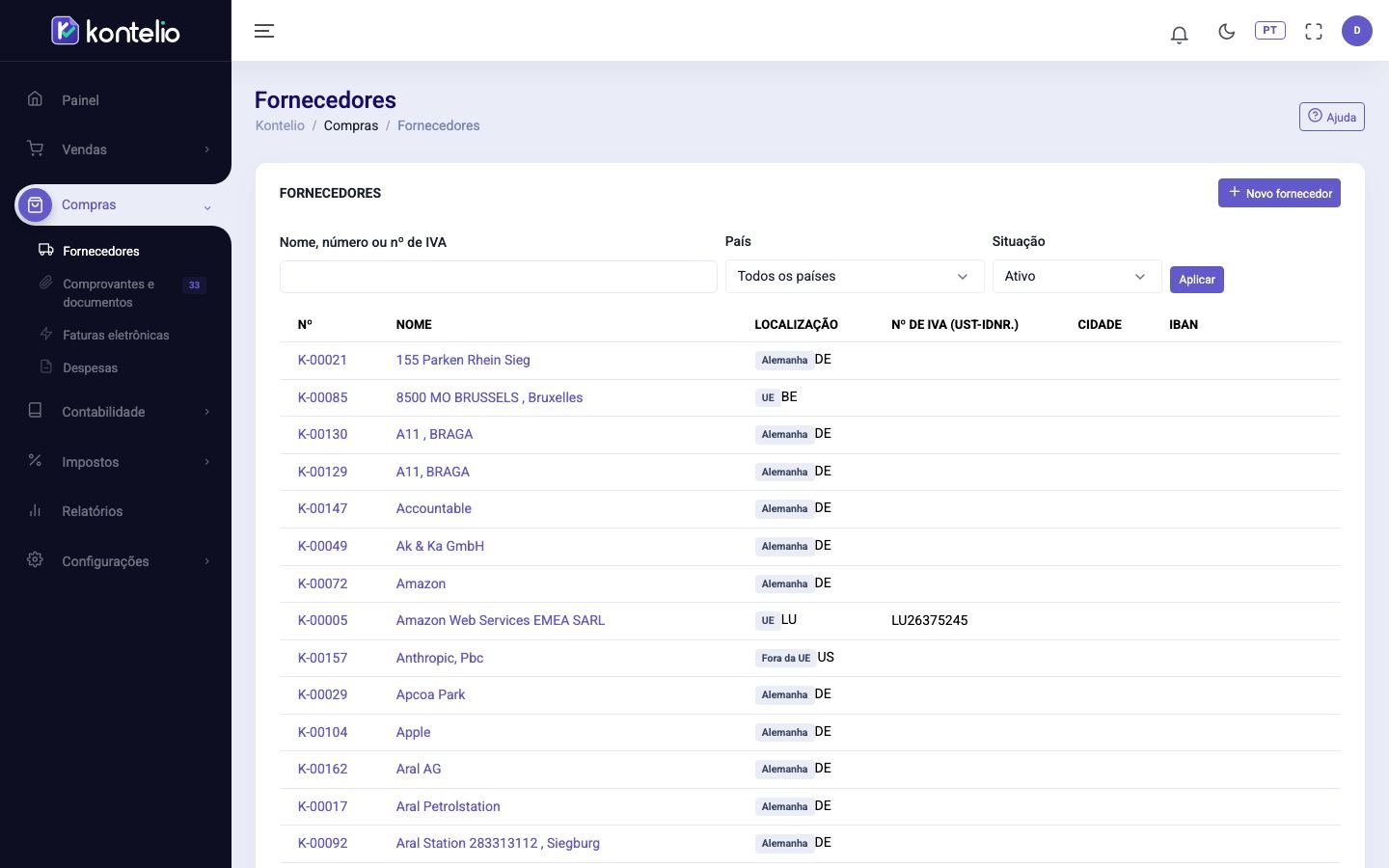Open supplier number K-00104
This screenshot has width=1389, height=868.
click(322, 732)
